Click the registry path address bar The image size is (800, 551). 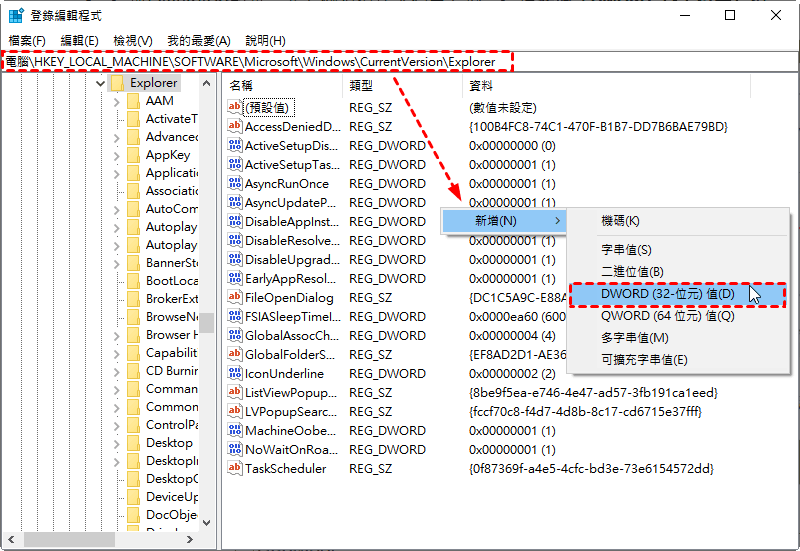[x=260, y=62]
